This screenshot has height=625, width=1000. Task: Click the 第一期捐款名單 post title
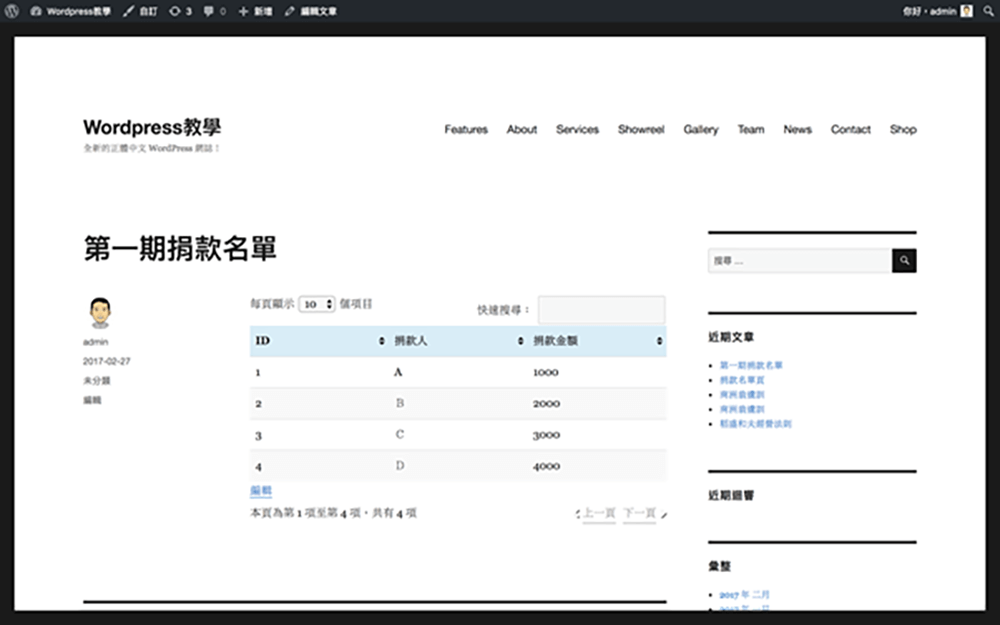(x=180, y=248)
